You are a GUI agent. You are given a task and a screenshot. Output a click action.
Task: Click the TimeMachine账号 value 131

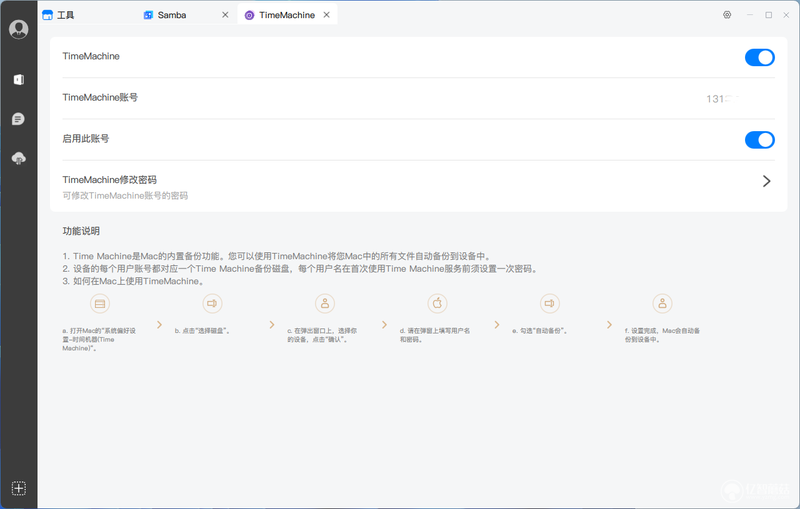click(x=722, y=99)
